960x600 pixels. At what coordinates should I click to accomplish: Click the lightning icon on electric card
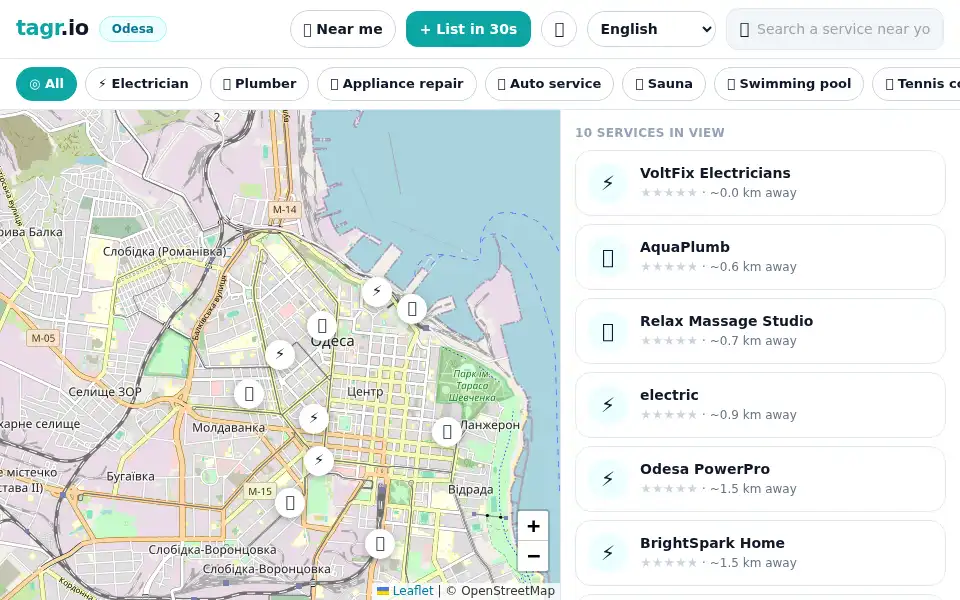click(x=607, y=405)
